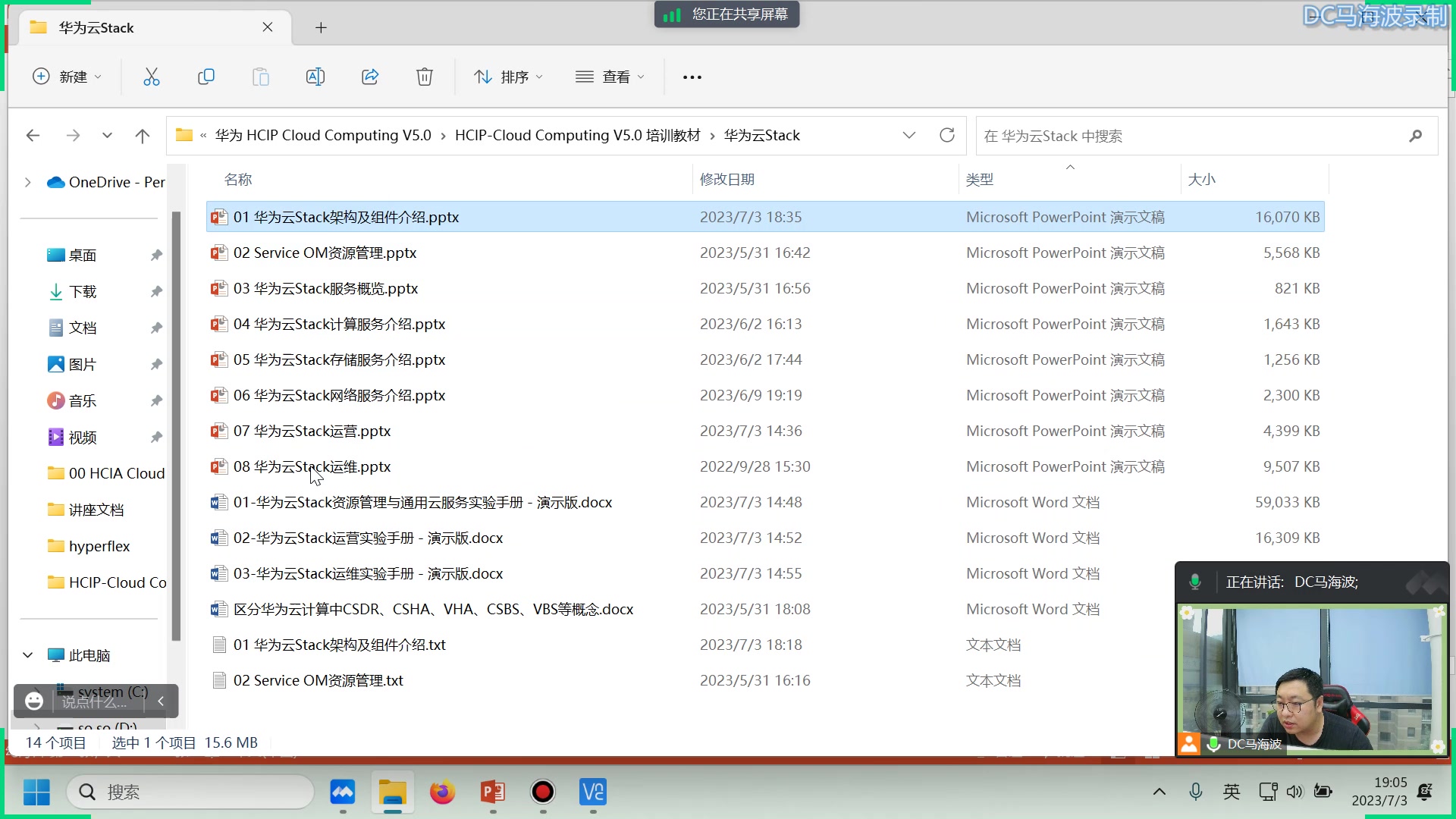The width and height of the screenshot is (1456, 819).
Task: Open 文档 in navigation pane
Action: (x=83, y=328)
